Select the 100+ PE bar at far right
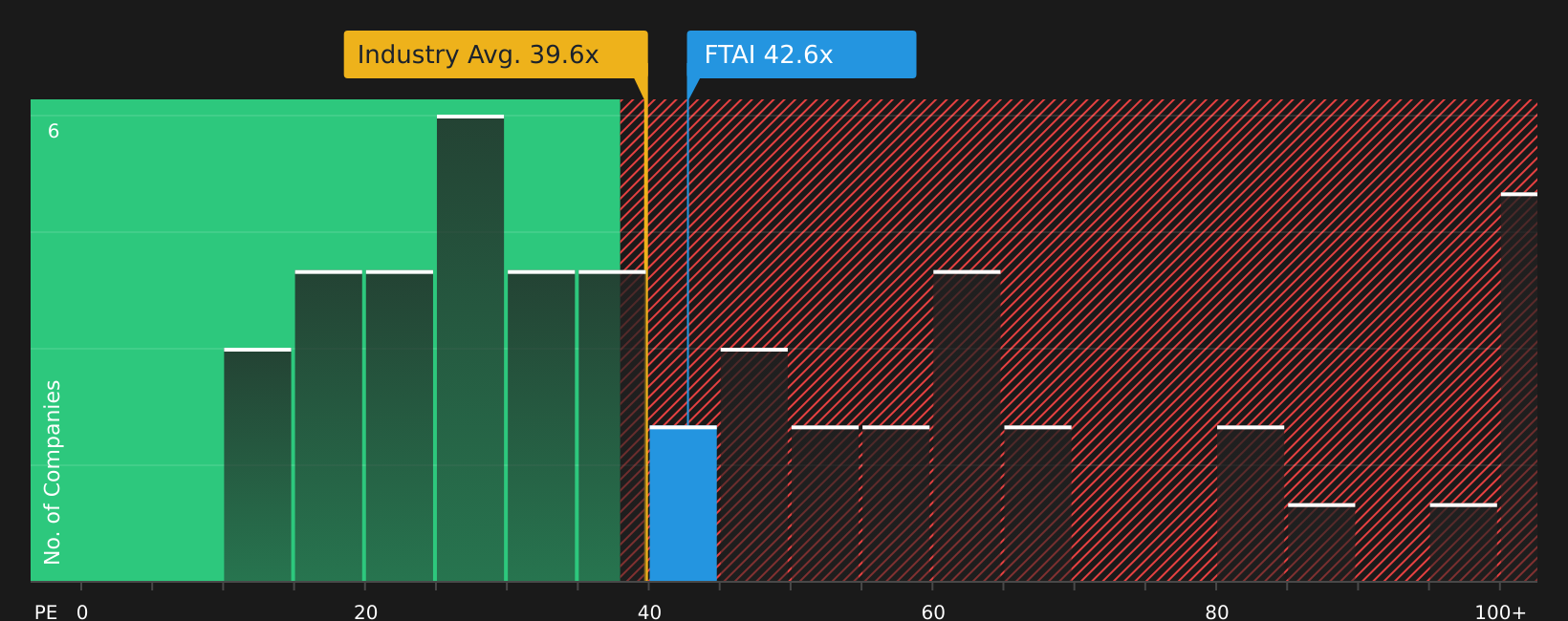Screen dimensions: 1568x621 click(1519, 387)
